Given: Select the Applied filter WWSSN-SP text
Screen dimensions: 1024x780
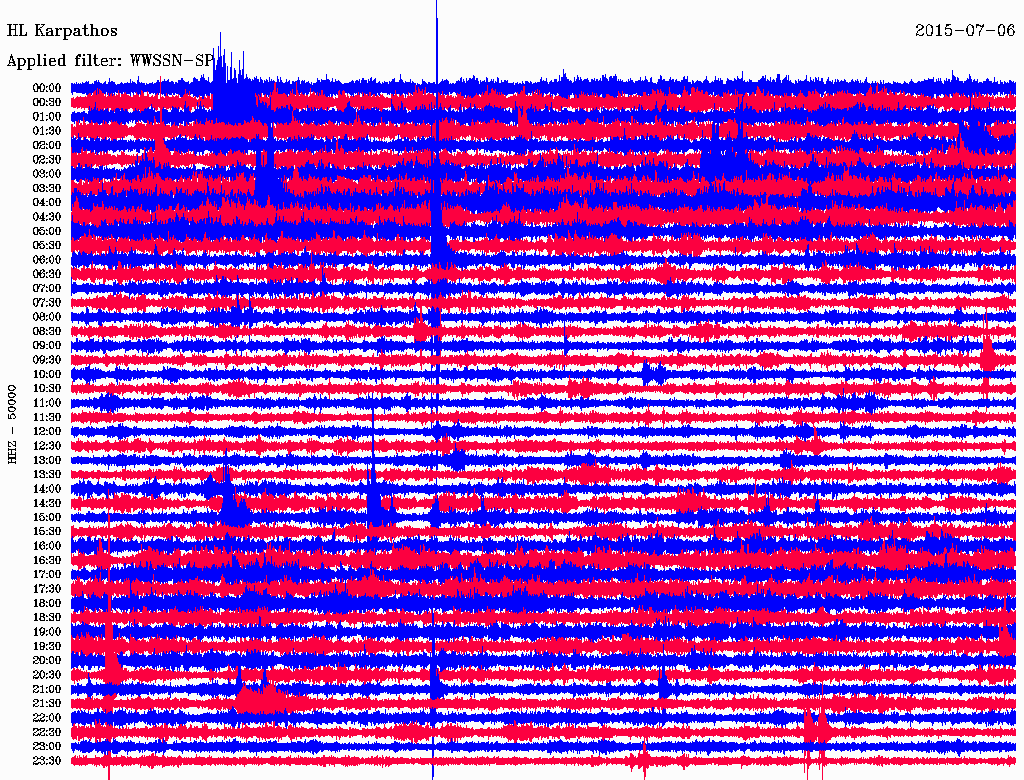Looking at the screenshot, I should click(x=110, y=61).
